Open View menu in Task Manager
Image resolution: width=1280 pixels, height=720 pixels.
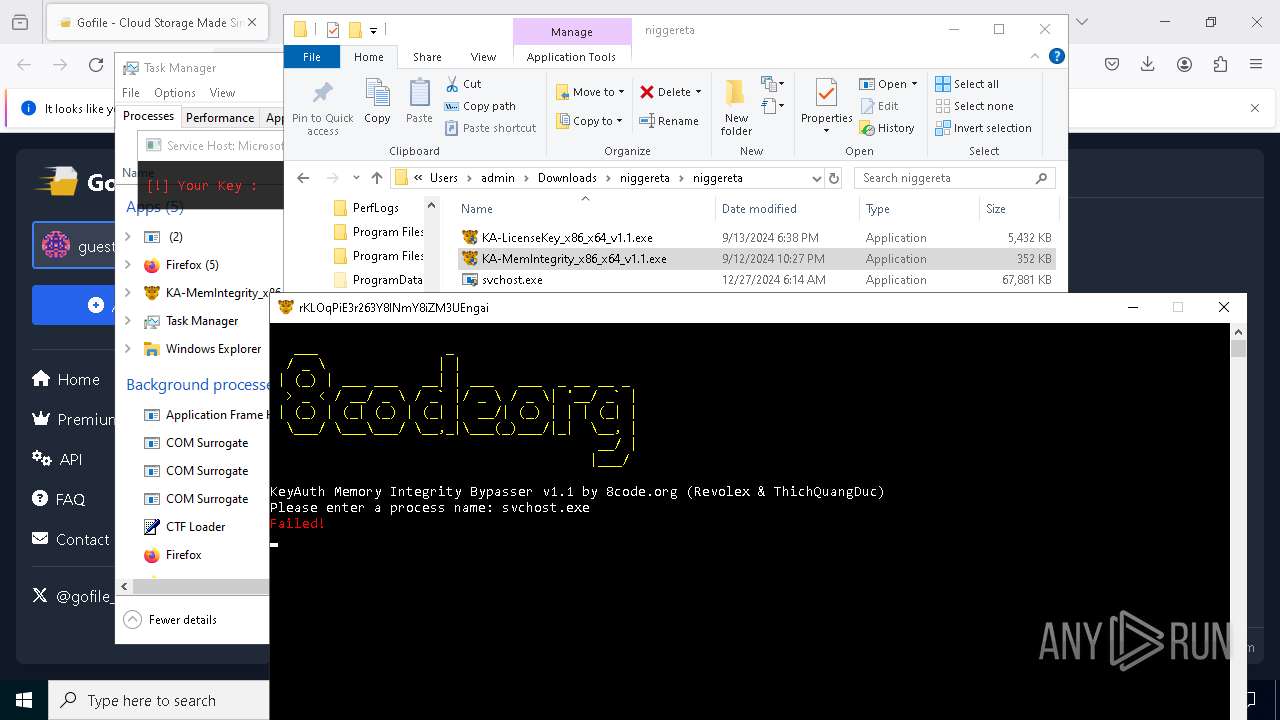(x=222, y=93)
